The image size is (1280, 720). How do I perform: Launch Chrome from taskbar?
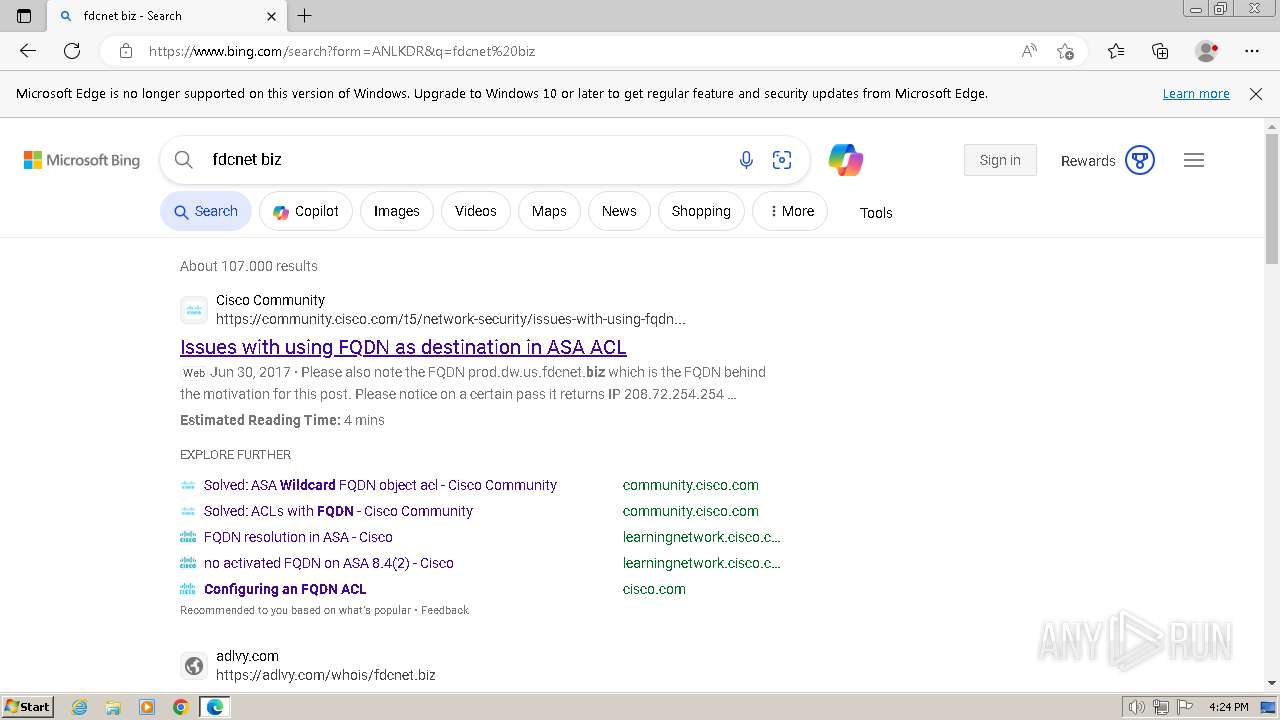181,707
